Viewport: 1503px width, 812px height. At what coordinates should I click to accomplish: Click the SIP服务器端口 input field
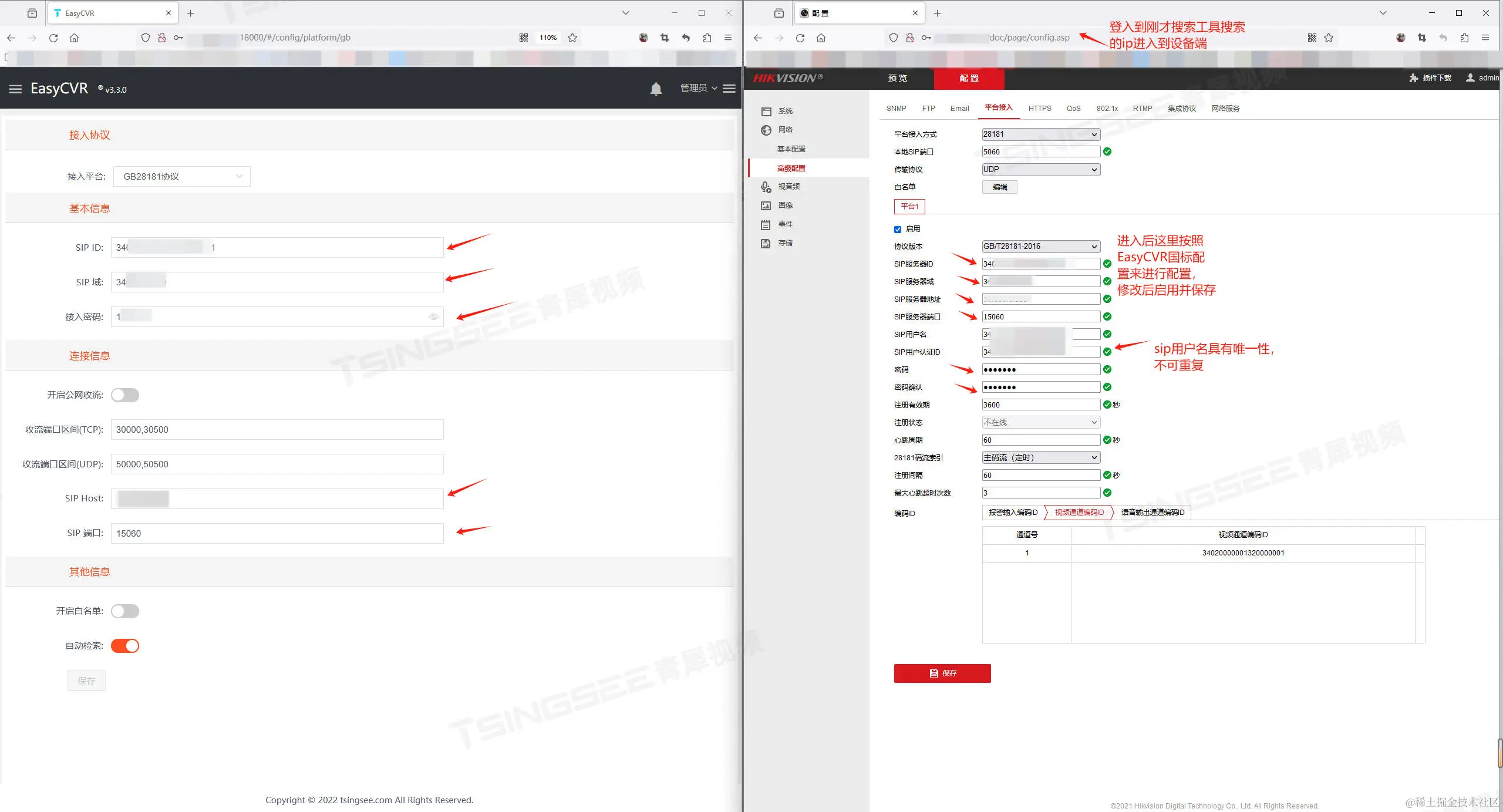1040,317
